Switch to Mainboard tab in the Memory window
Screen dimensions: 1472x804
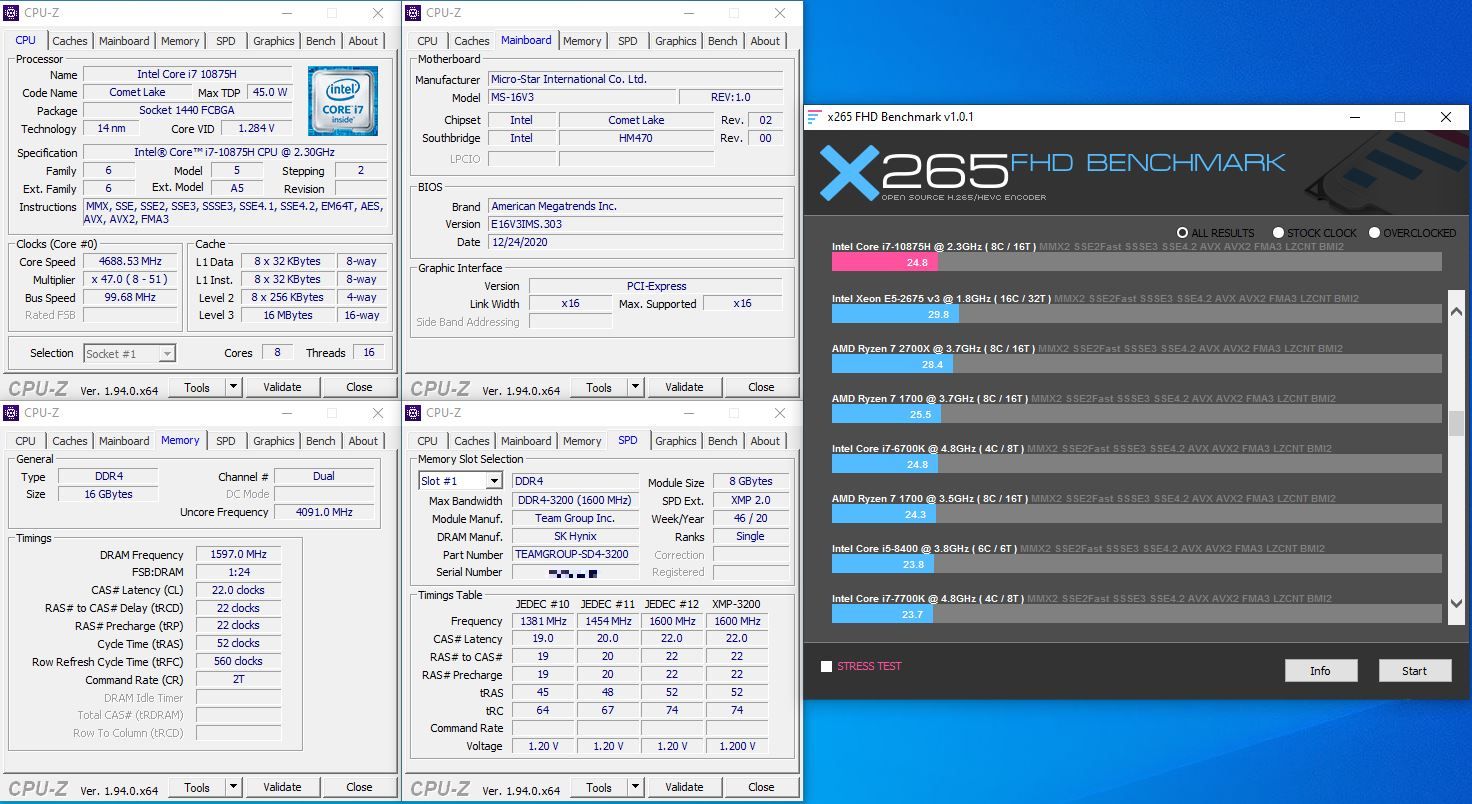pyautogui.click(x=124, y=441)
